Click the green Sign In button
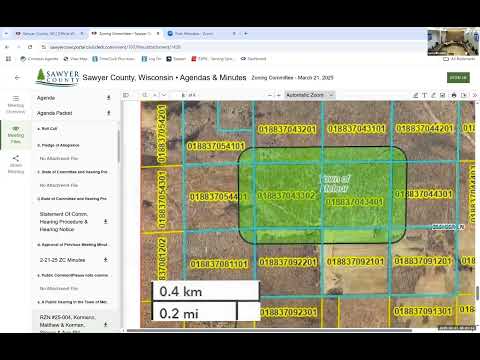480x360 pixels. (458, 78)
